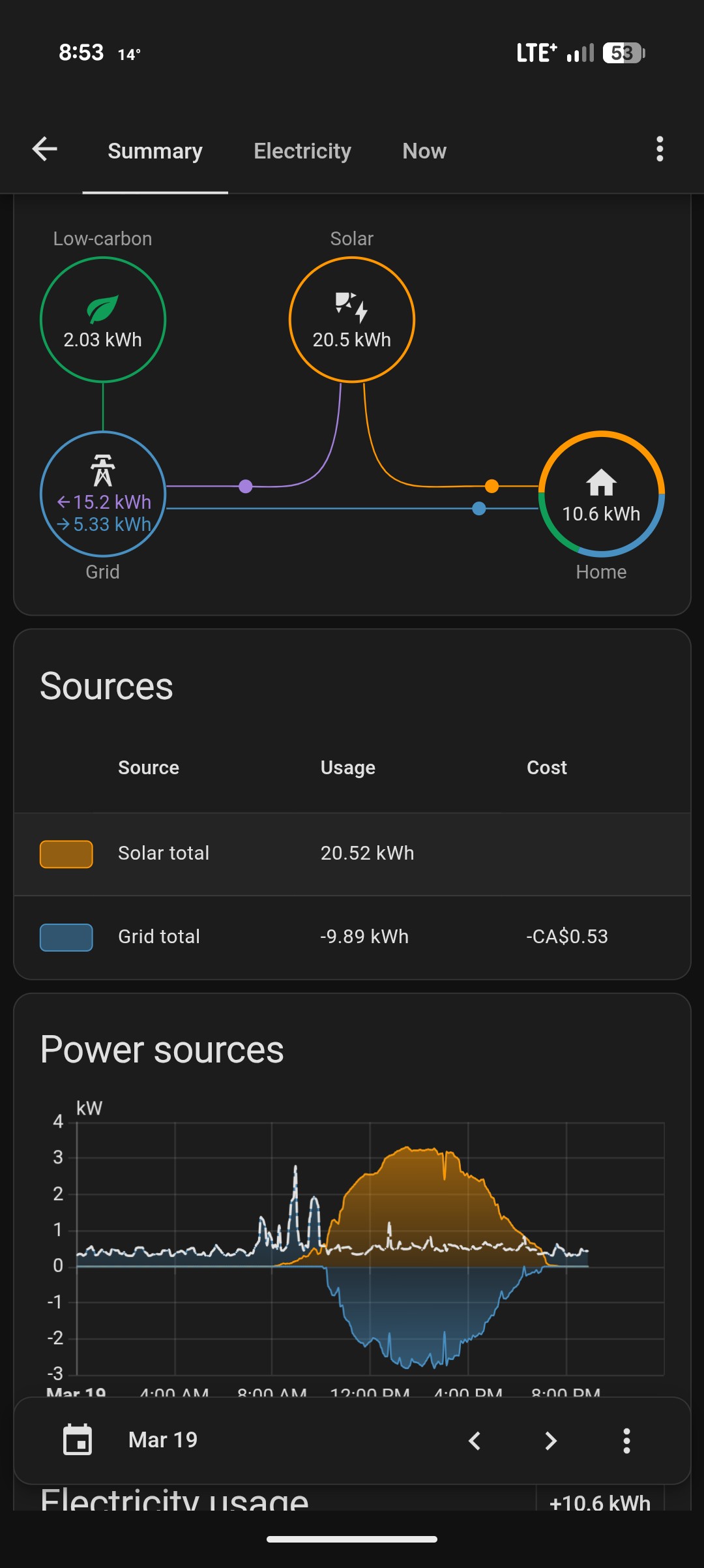Image resolution: width=704 pixels, height=1568 pixels.
Task: Tap the orange Solar total color swatch
Action: click(66, 854)
